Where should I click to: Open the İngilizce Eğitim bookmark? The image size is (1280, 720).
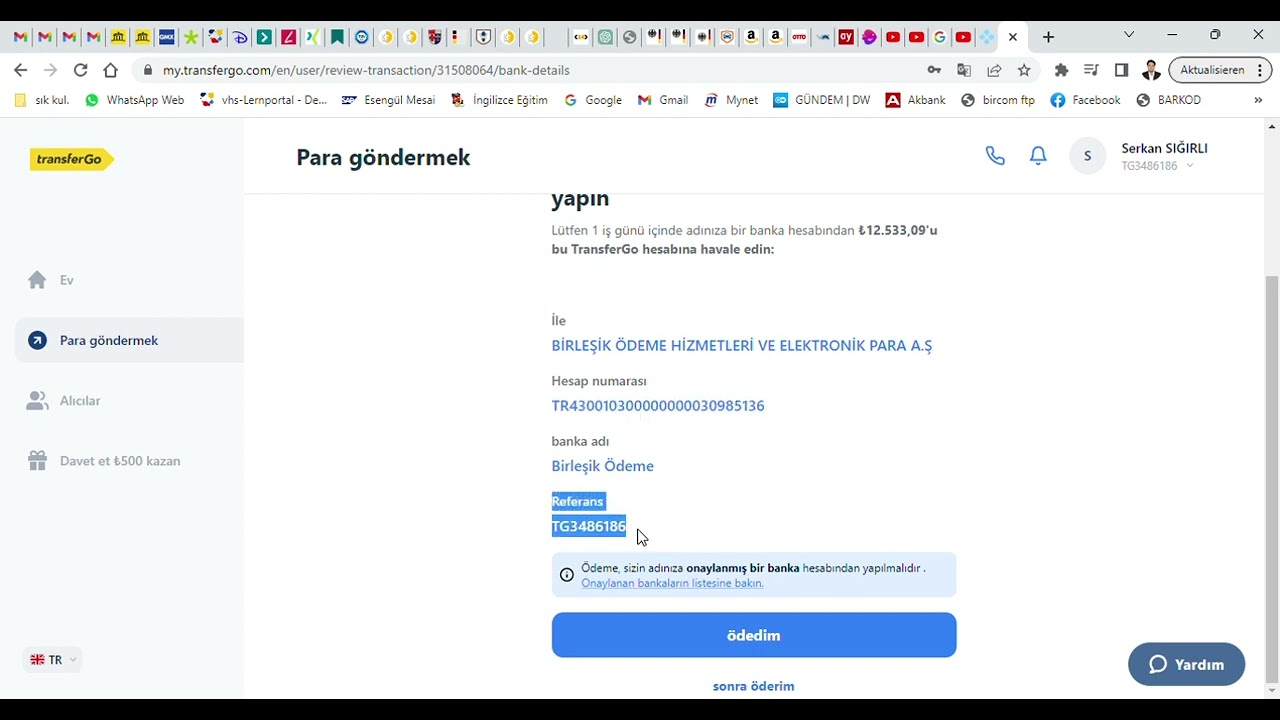point(500,100)
